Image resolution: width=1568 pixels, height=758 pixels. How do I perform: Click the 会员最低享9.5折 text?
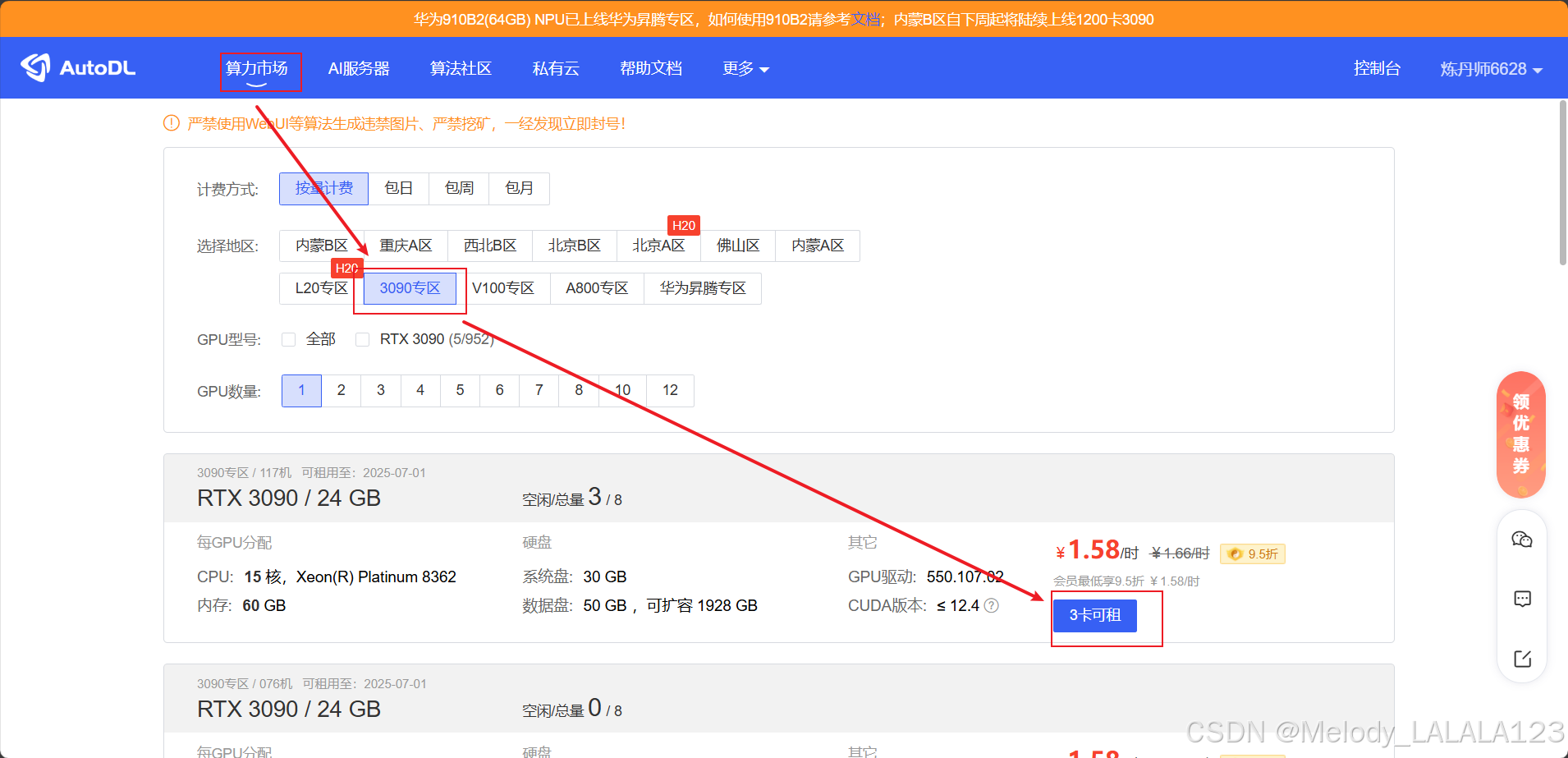1098,581
